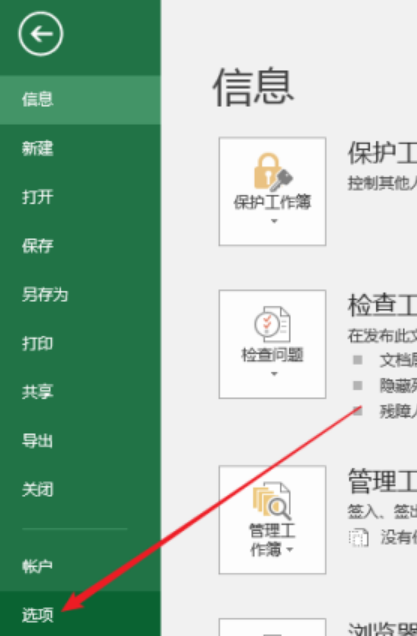This screenshot has height=636, width=417.
Task: Expand the 管理工作簿 dropdown arrow
Action: coord(290,550)
